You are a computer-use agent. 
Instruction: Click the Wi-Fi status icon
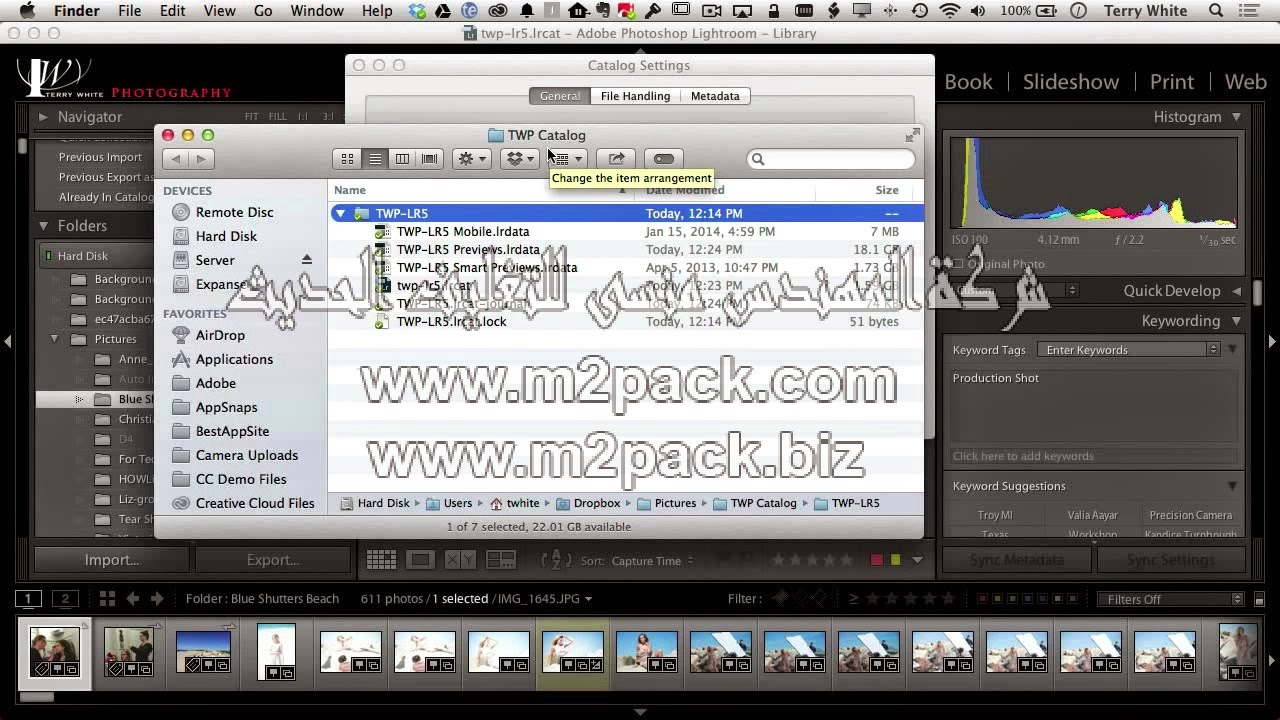pos(950,11)
